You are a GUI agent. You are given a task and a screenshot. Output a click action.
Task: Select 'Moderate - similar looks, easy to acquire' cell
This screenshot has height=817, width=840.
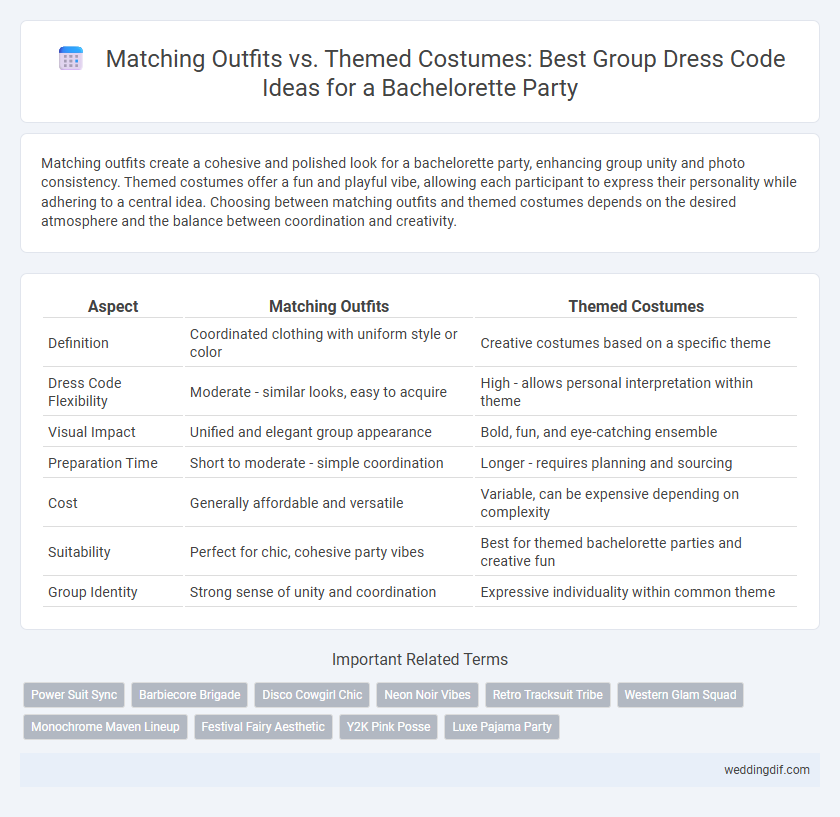(329, 392)
